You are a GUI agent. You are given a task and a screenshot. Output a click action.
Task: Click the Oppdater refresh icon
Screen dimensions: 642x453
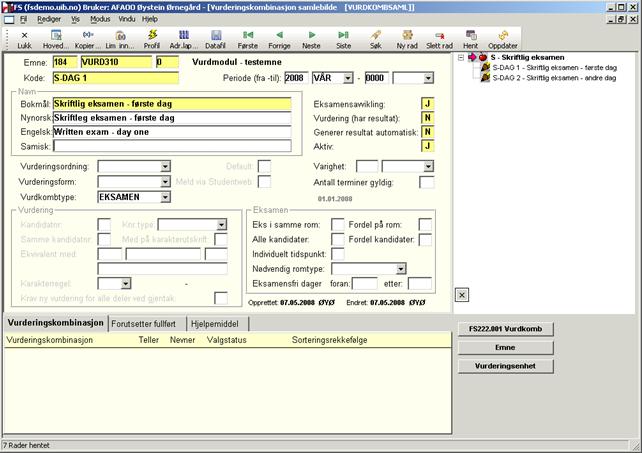pos(501,36)
